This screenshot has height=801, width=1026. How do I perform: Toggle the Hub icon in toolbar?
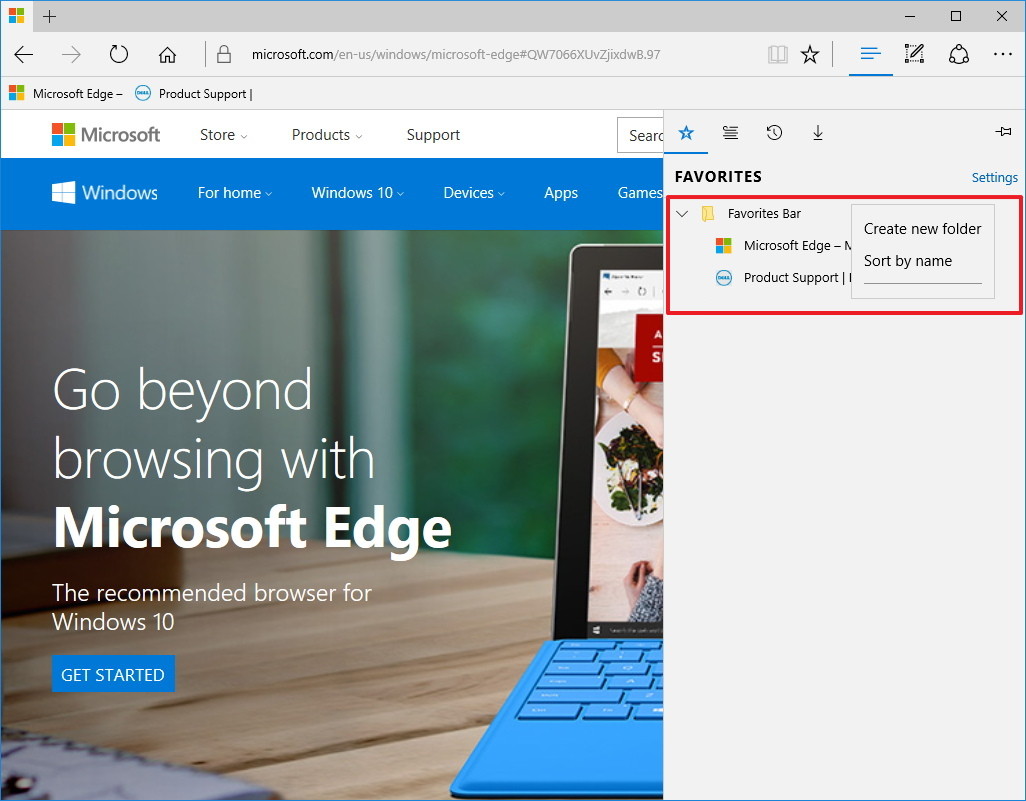point(870,54)
